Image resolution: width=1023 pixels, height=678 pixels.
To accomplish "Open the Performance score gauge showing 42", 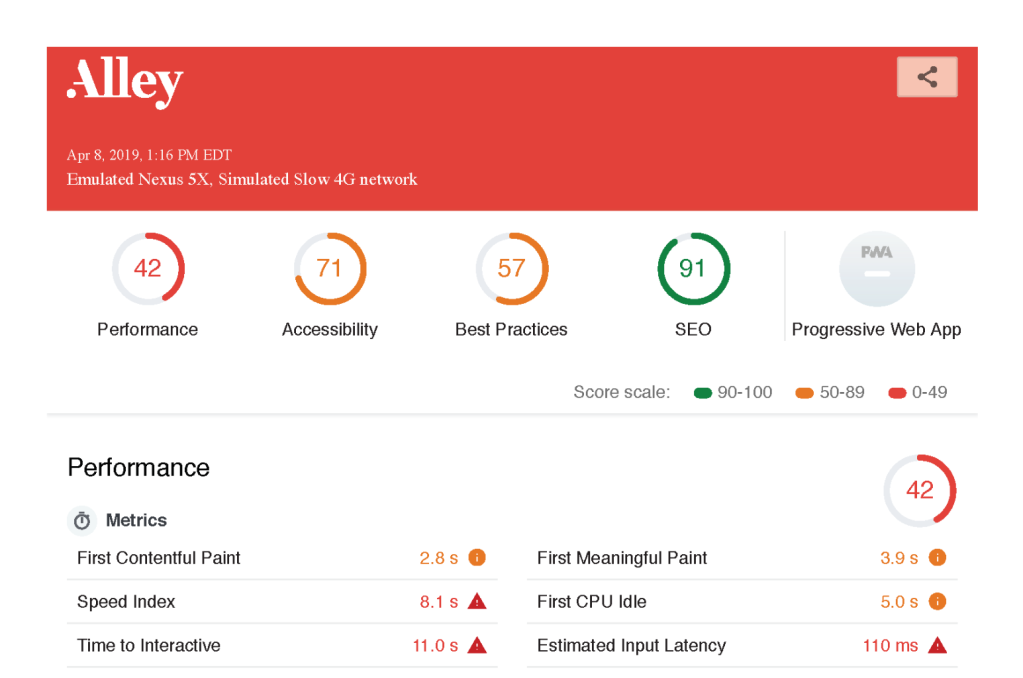I will tap(148, 268).
